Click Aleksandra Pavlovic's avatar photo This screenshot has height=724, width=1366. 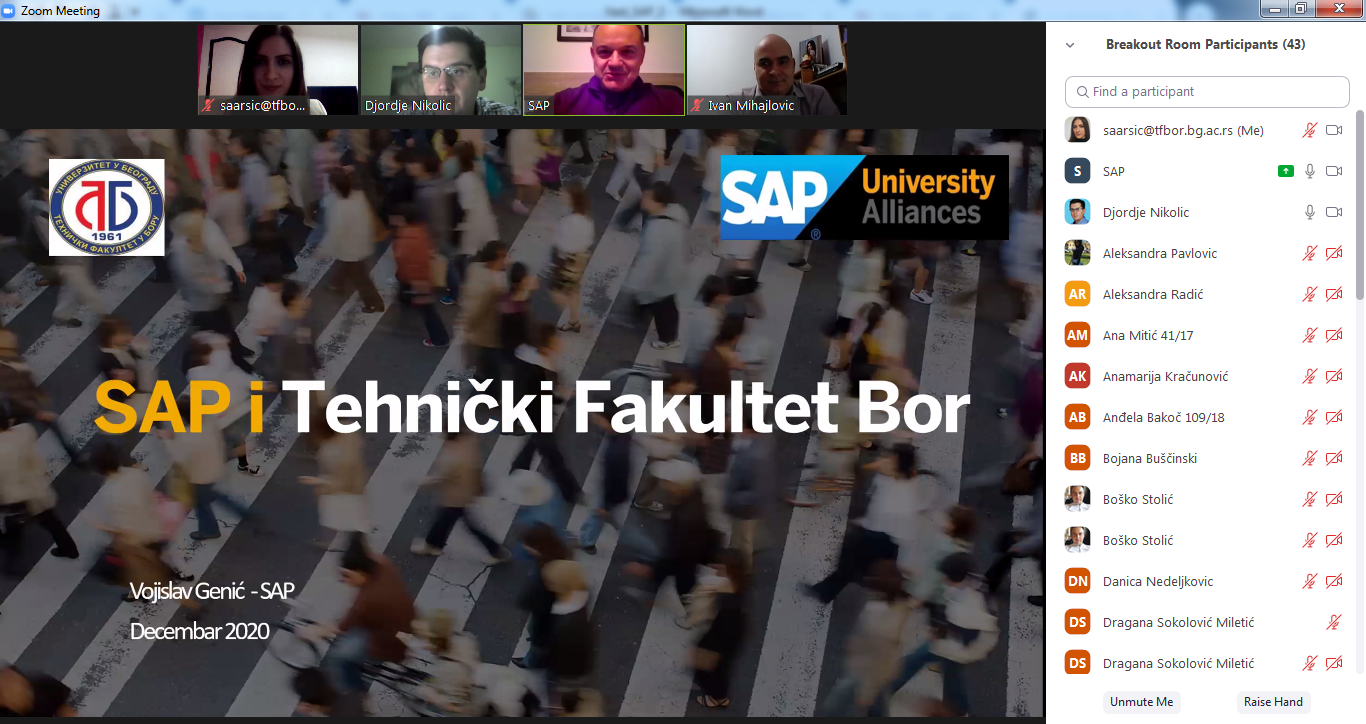[x=1077, y=253]
